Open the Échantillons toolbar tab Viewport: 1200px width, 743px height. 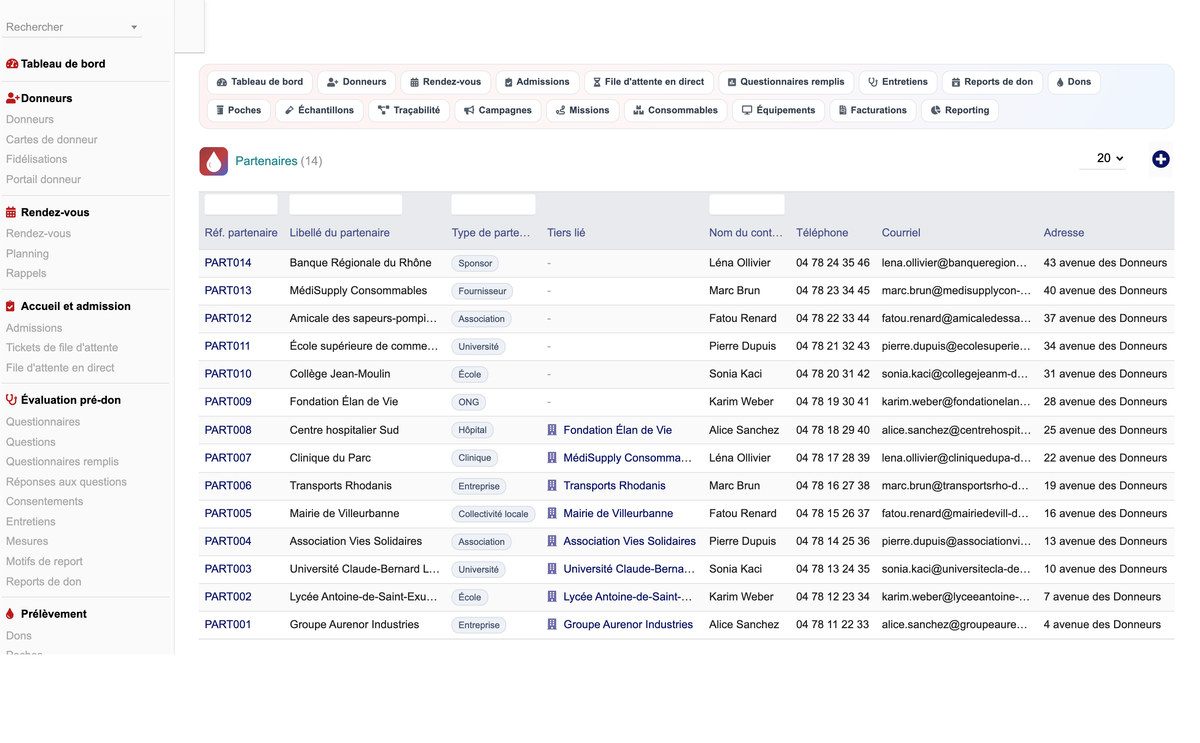click(319, 110)
